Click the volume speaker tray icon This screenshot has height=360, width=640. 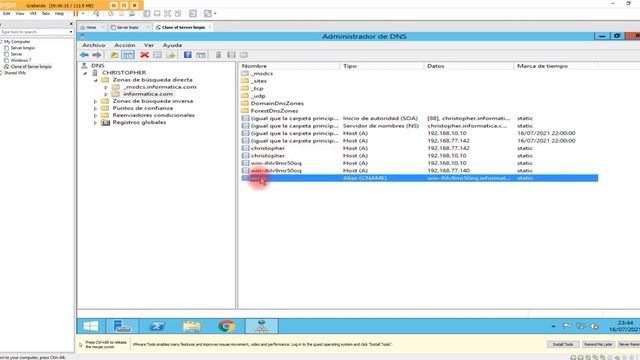tap(595, 326)
